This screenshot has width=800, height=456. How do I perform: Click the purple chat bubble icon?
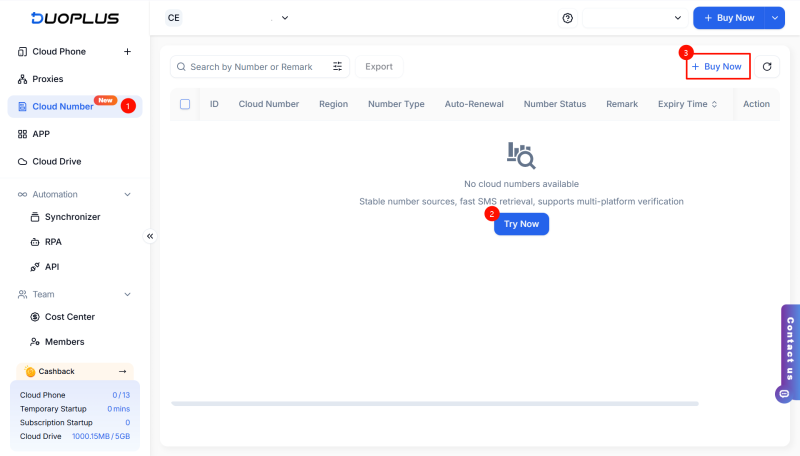[783, 394]
